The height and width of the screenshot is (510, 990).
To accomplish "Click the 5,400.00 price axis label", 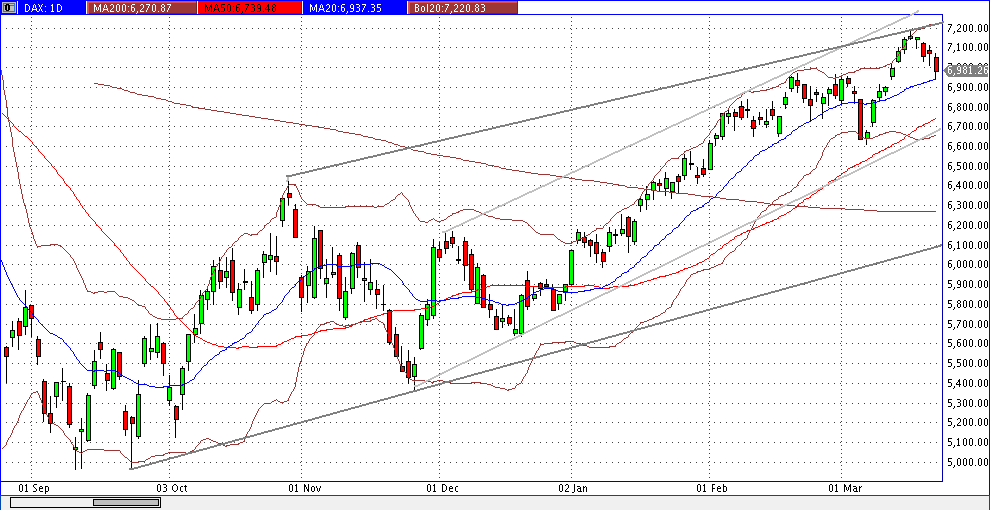I will tap(967, 383).
